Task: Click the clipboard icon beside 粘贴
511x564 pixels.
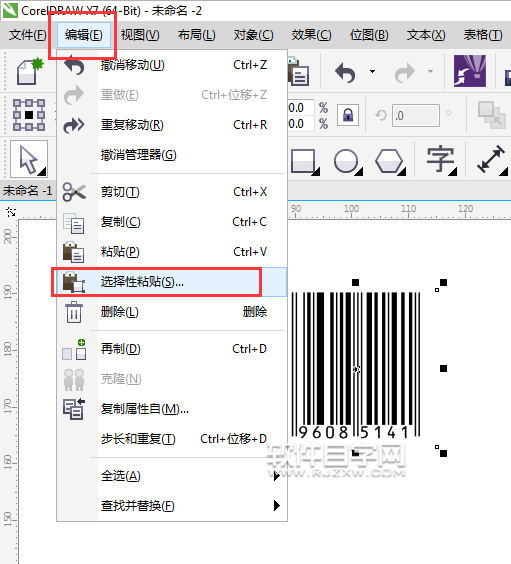Action: (x=74, y=252)
